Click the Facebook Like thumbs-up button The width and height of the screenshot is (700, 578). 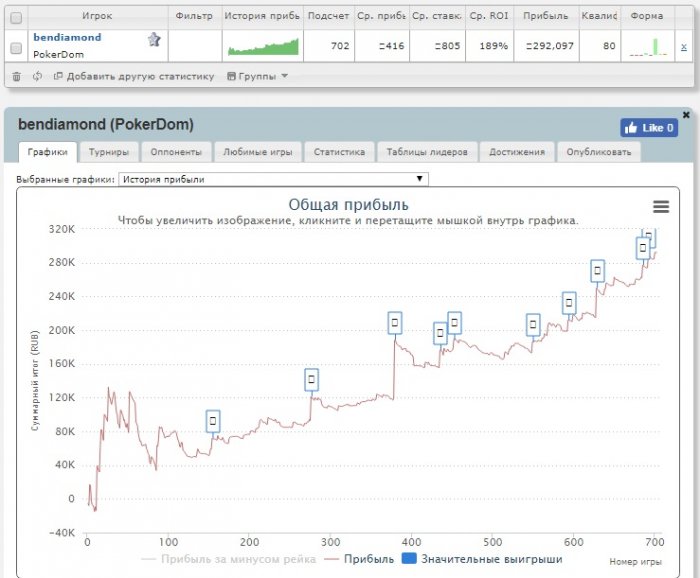pos(649,128)
